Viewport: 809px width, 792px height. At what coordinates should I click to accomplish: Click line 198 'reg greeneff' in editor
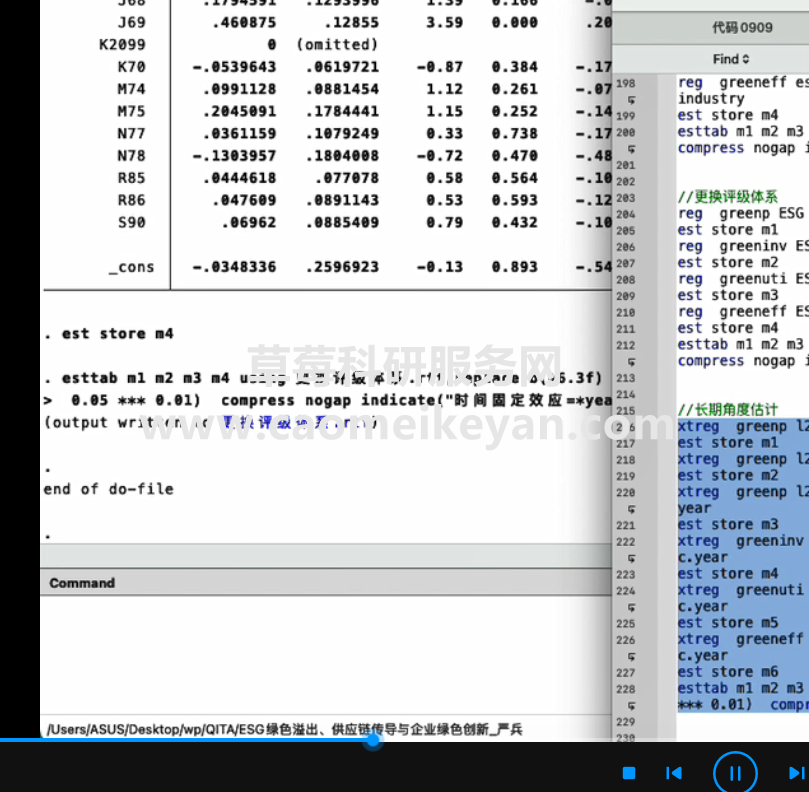coord(743,83)
